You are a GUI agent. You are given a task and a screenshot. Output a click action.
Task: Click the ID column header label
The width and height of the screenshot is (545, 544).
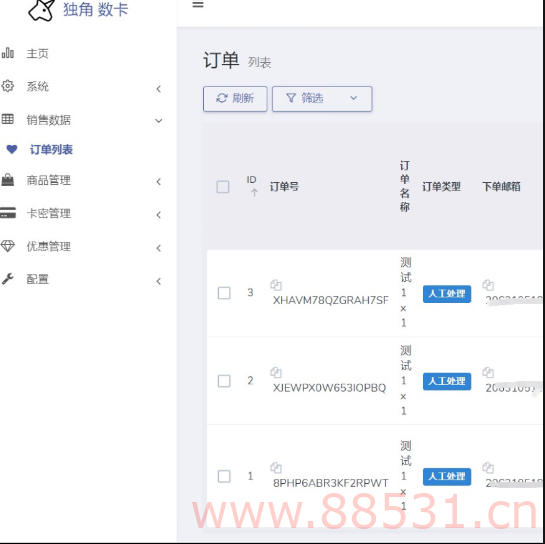(251, 180)
